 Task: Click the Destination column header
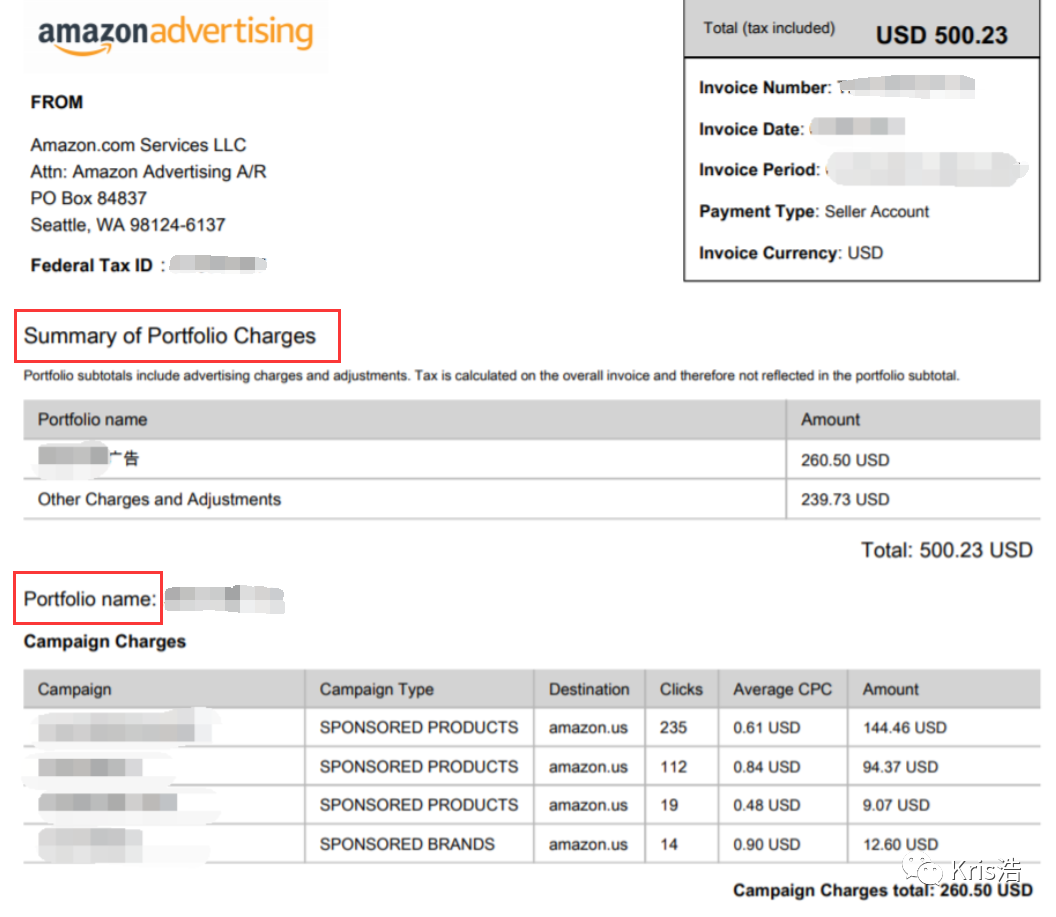coord(589,689)
